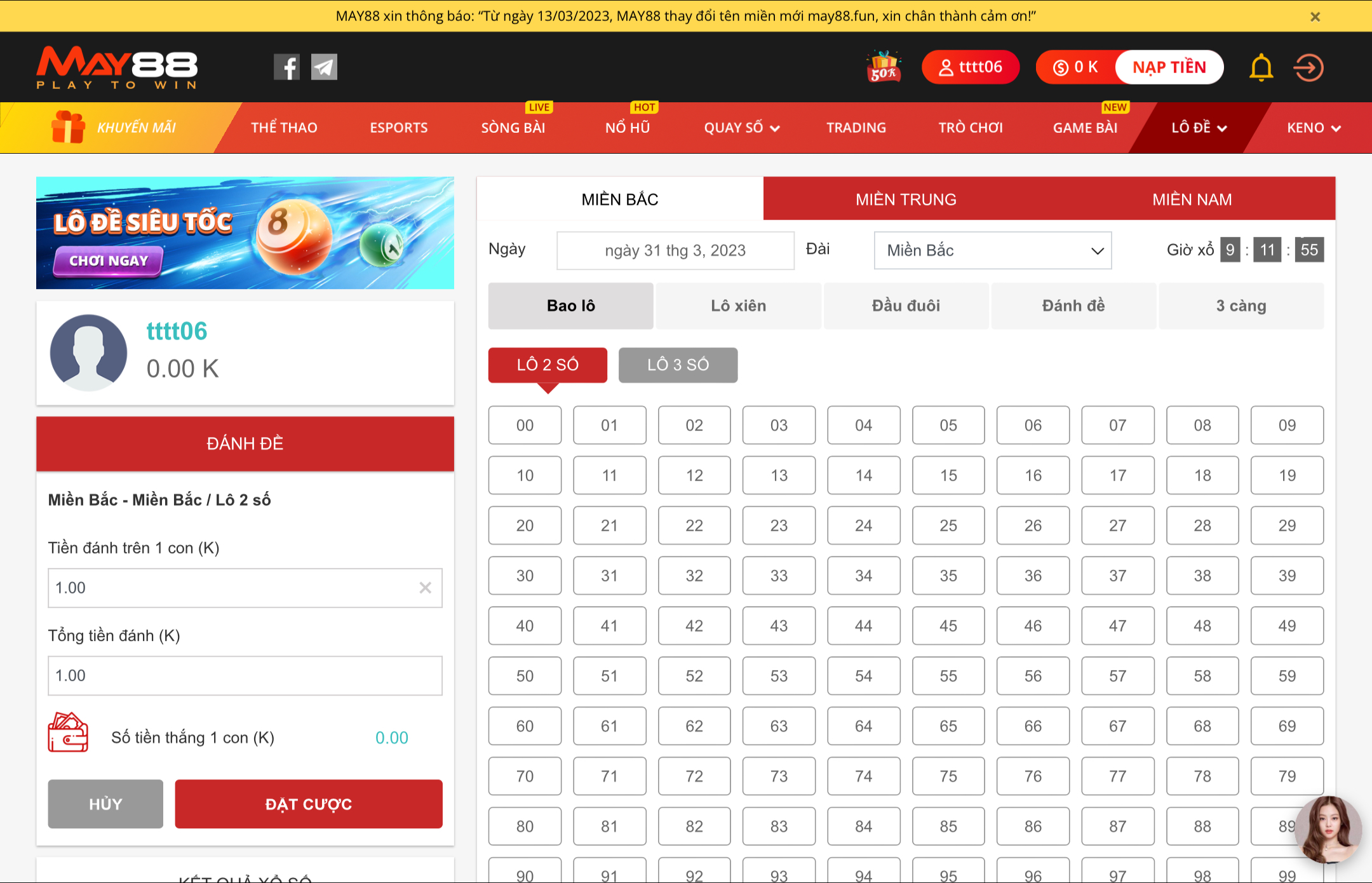
Task: Toggle number 17 in the grid
Action: click(1118, 475)
